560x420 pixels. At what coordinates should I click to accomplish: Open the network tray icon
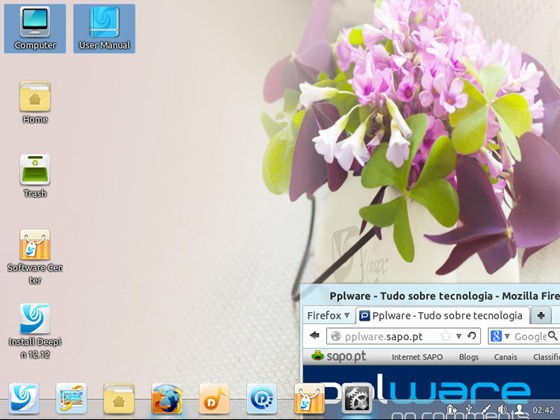486,410
